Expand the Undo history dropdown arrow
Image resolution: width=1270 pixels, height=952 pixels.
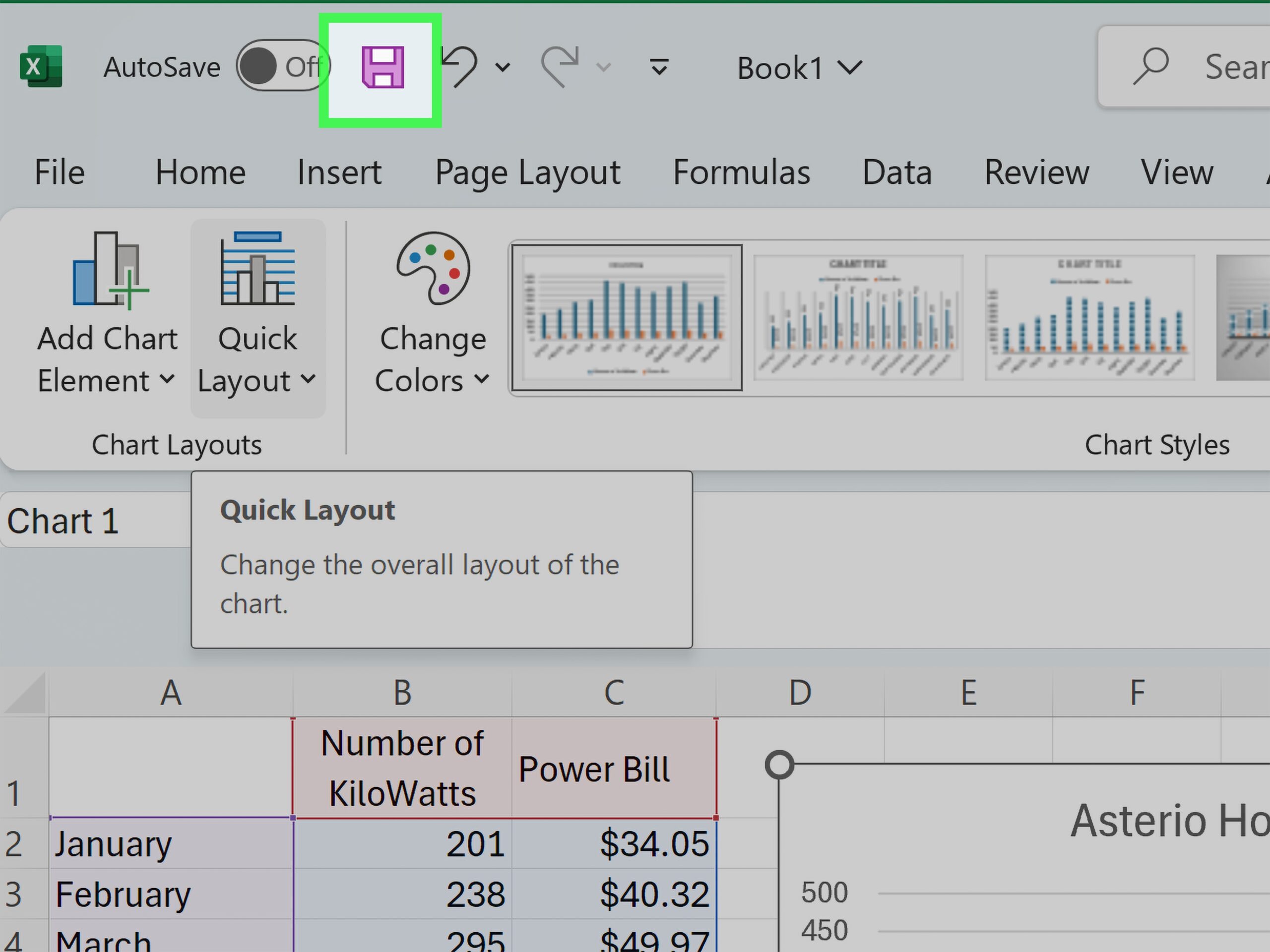pyautogui.click(x=503, y=68)
